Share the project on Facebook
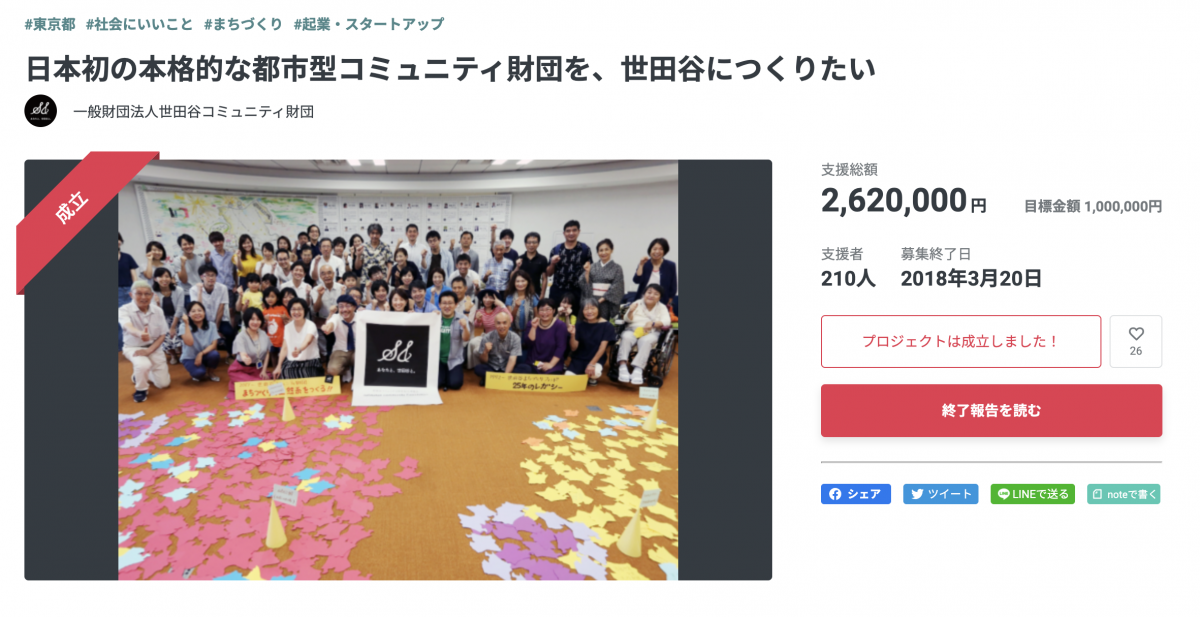 (855, 494)
